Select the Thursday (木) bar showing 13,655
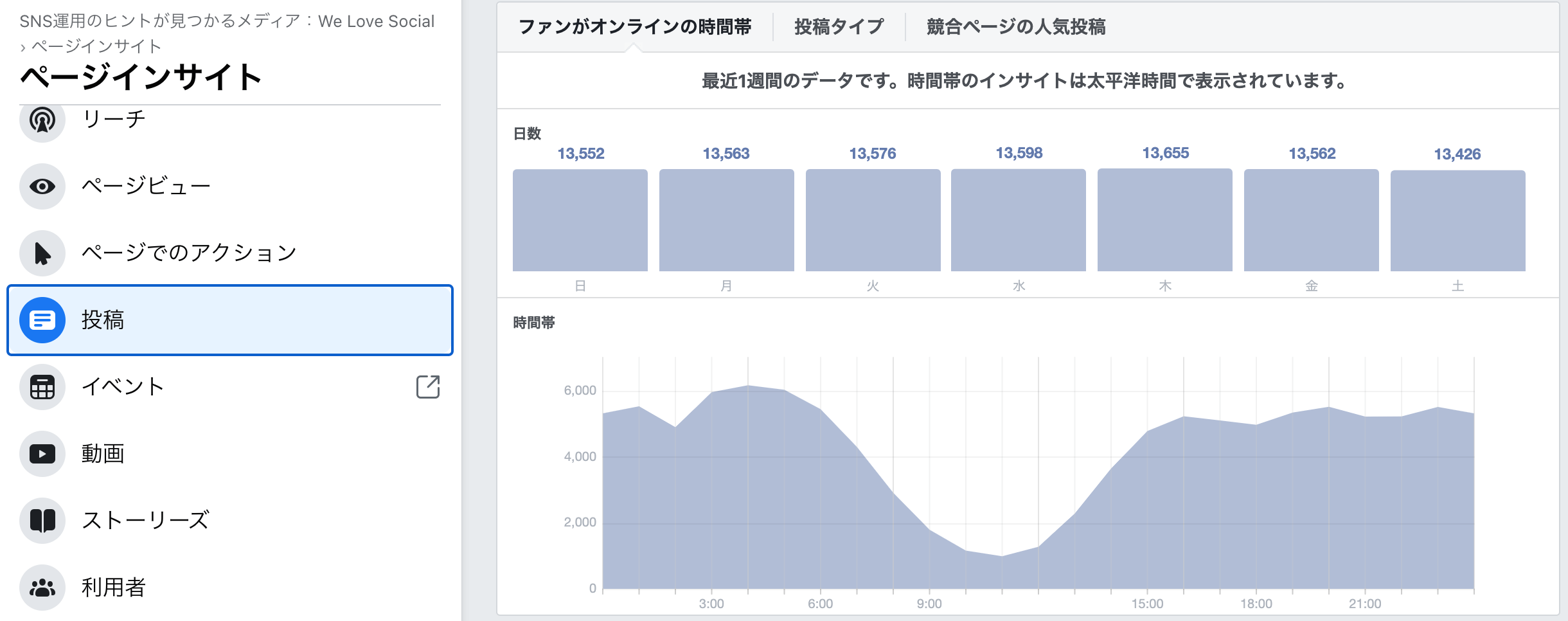 tap(1164, 220)
